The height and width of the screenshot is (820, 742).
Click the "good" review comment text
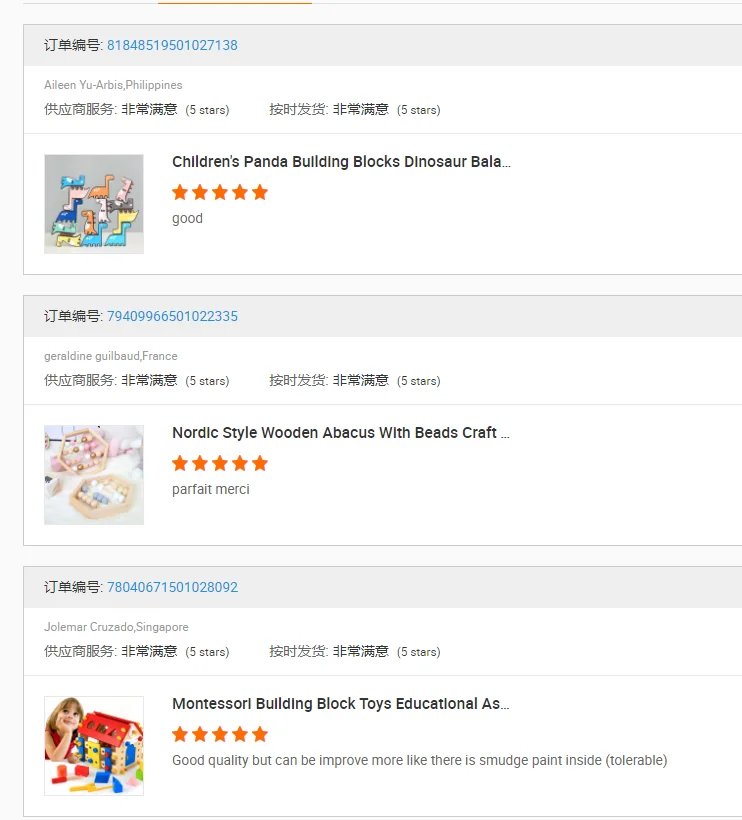(187, 218)
